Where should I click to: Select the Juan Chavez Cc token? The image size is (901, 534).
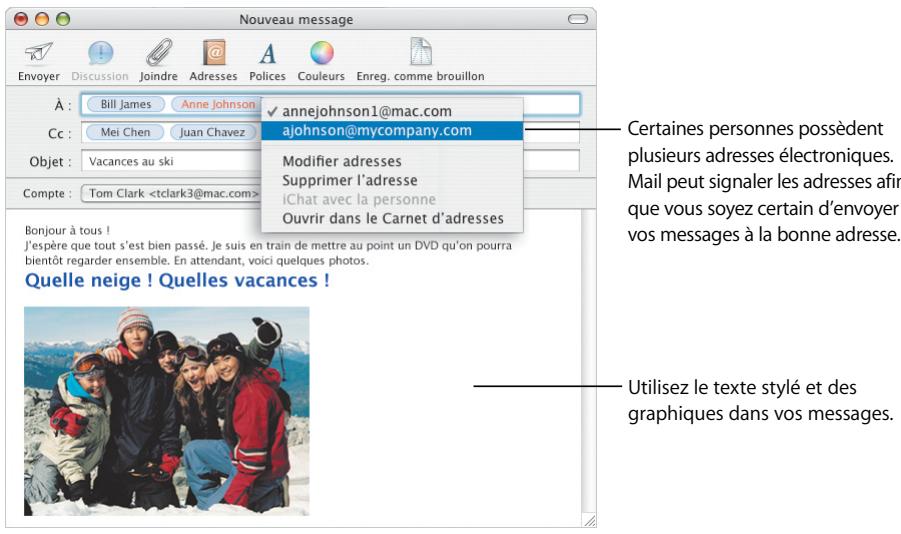coord(212,132)
